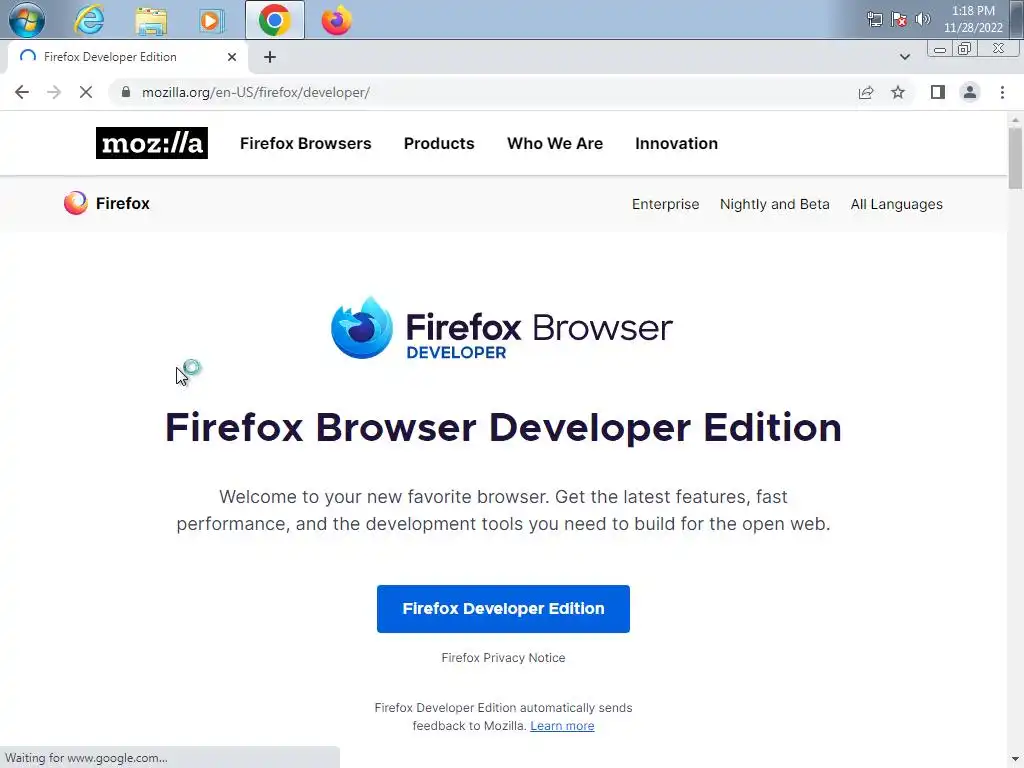
Task: Click the Mozilla logo
Action: coord(152,143)
